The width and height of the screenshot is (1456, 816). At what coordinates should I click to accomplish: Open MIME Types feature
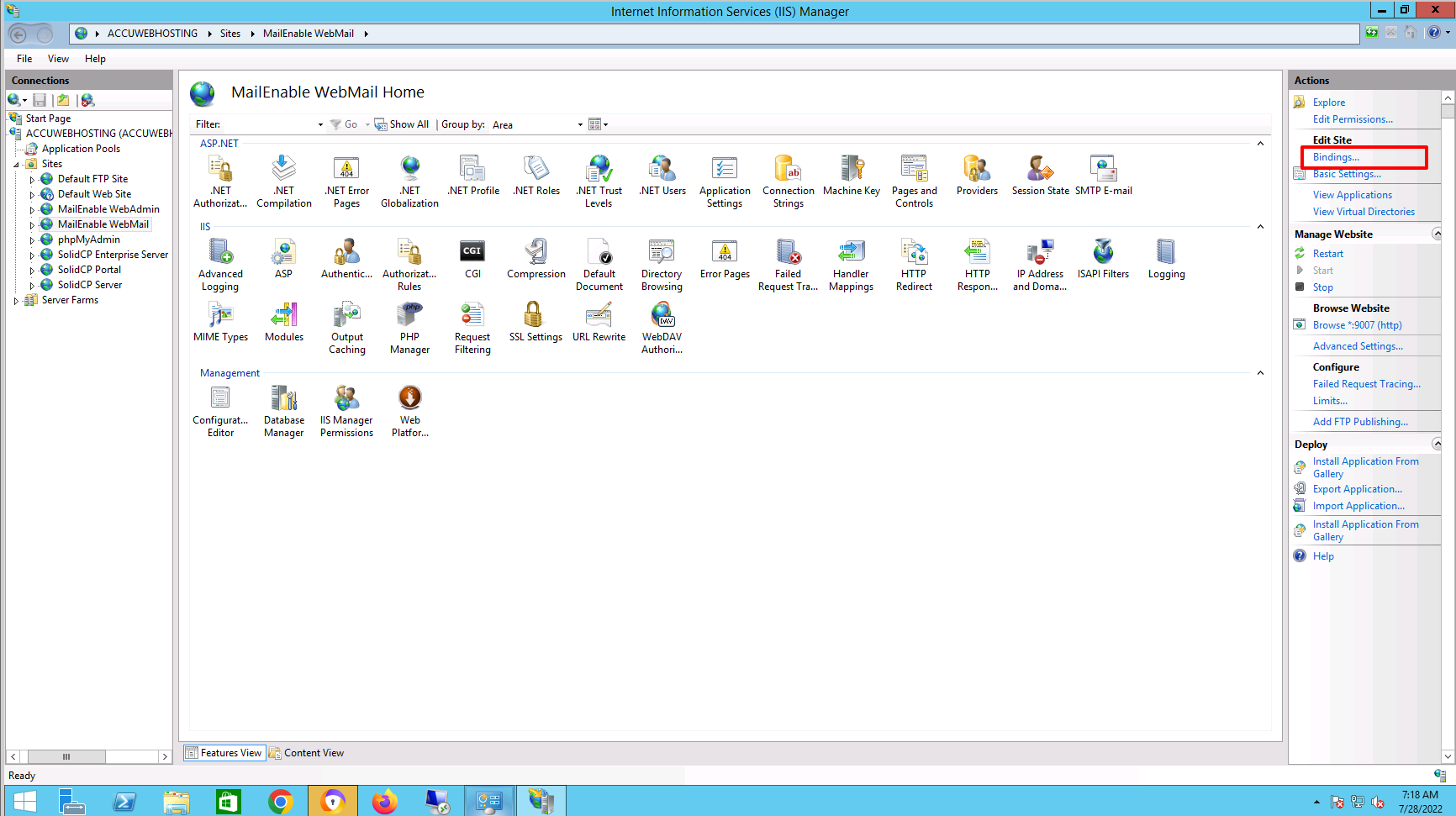coord(220,322)
